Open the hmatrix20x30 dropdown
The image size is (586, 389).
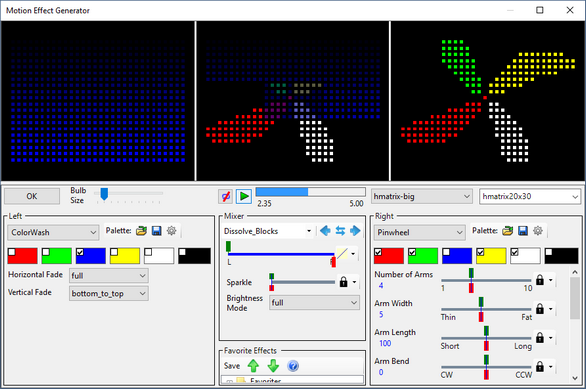(530, 196)
